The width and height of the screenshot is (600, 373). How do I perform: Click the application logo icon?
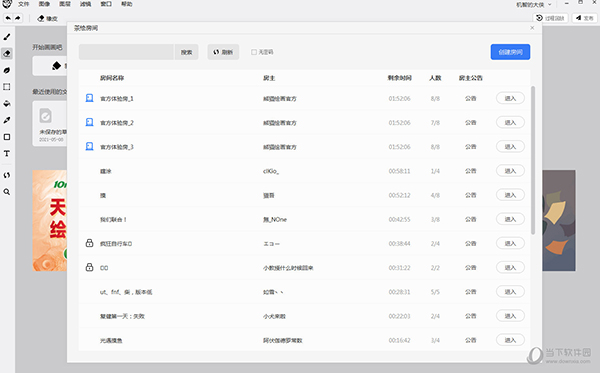(7, 4)
